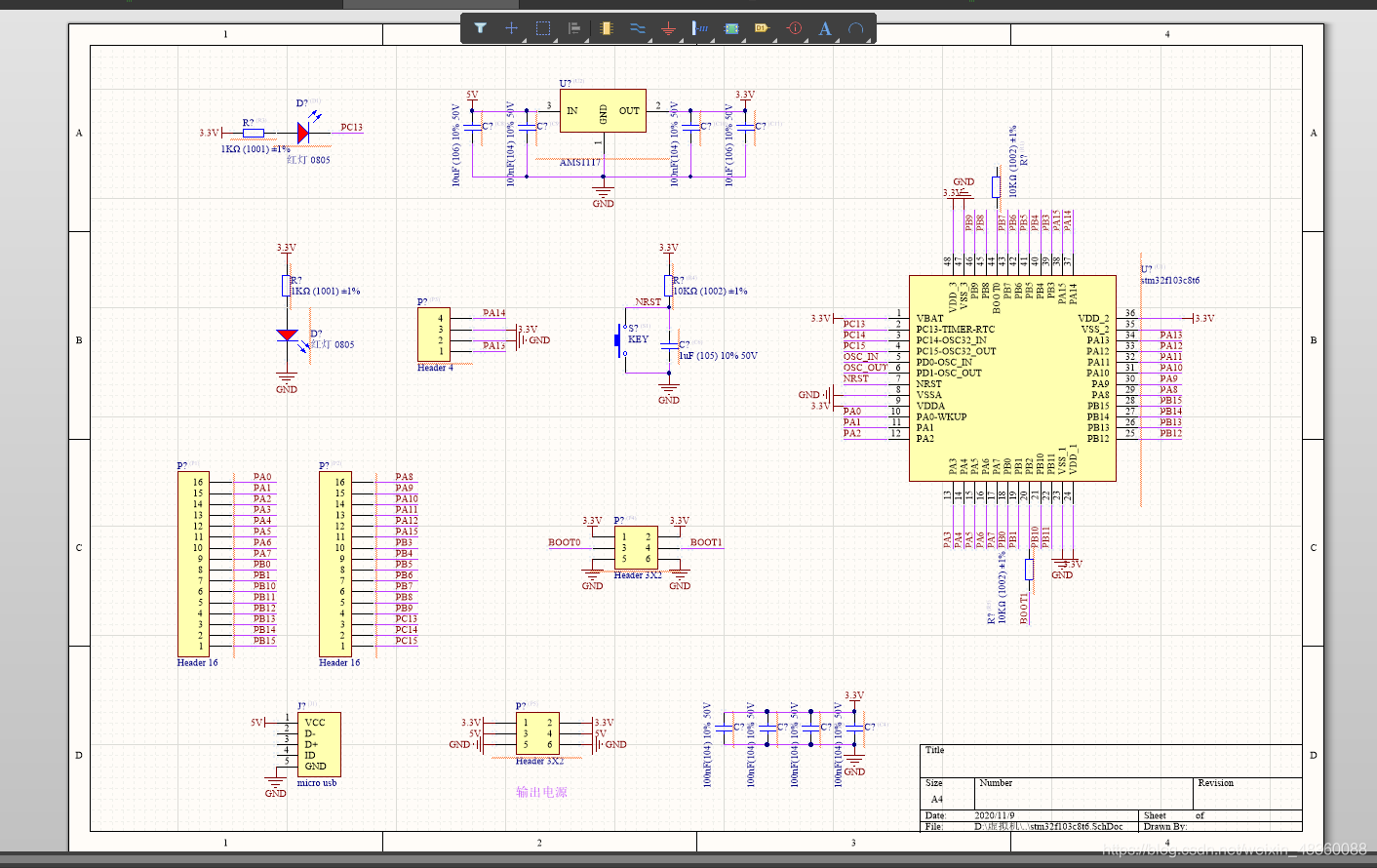Select the text string A tool

[825, 28]
